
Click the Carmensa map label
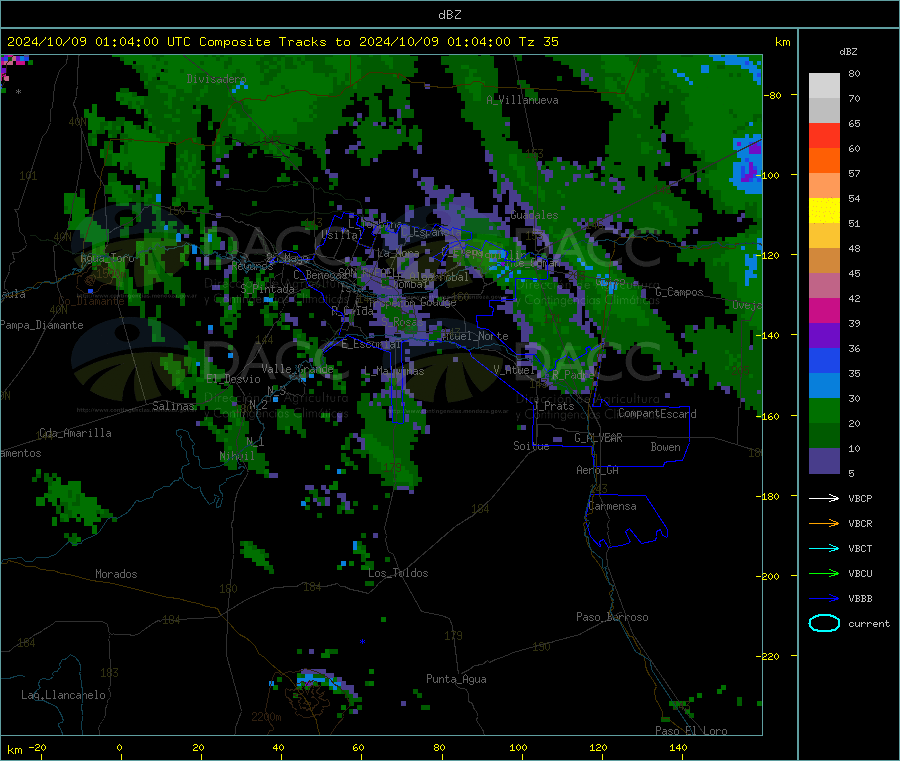pyautogui.click(x=612, y=506)
